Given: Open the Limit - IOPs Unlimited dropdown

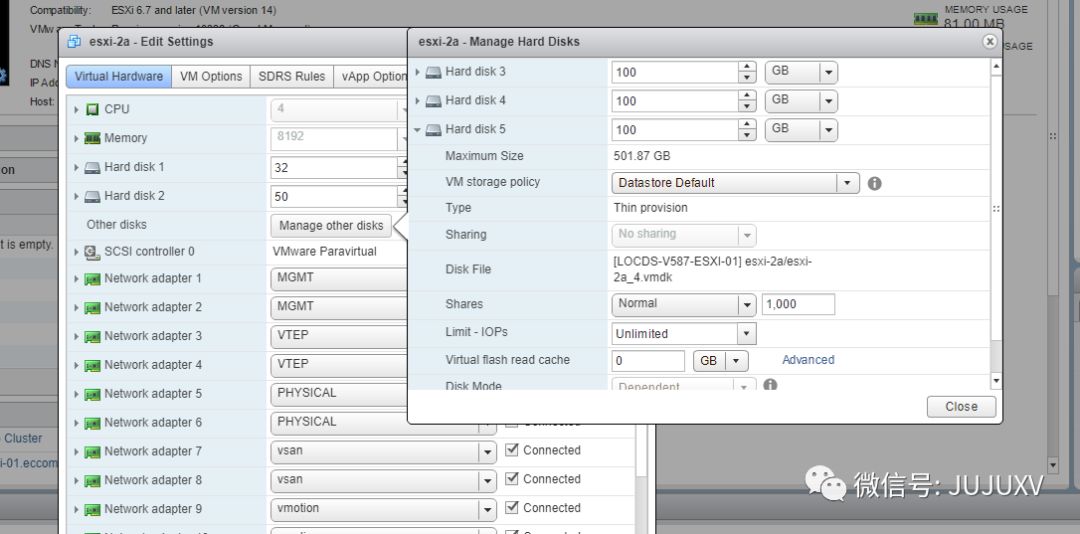Looking at the screenshot, I should tap(684, 333).
